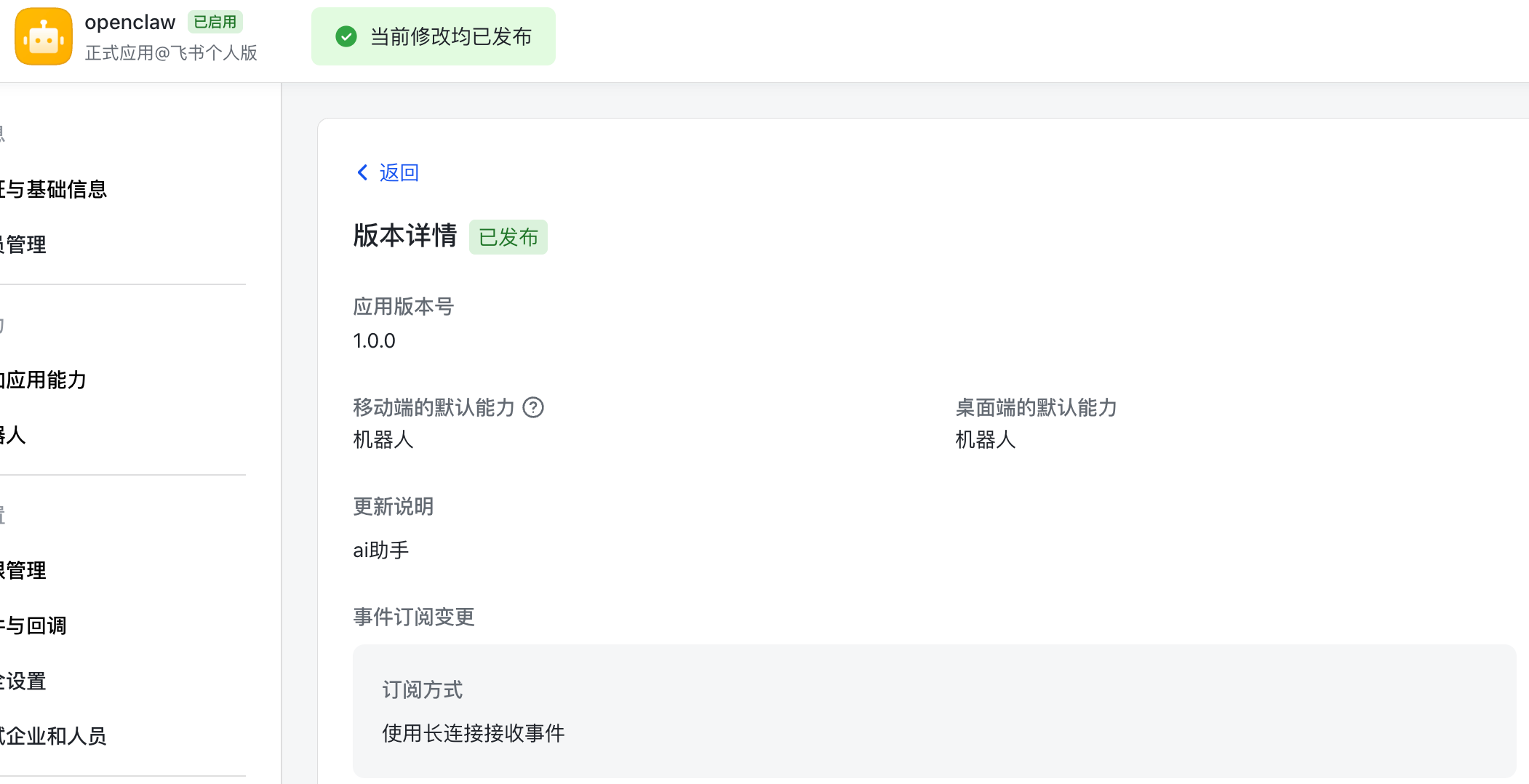Open help tooltip for mobile default ability
Viewport: 1529px width, 784px height.
coord(533,407)
